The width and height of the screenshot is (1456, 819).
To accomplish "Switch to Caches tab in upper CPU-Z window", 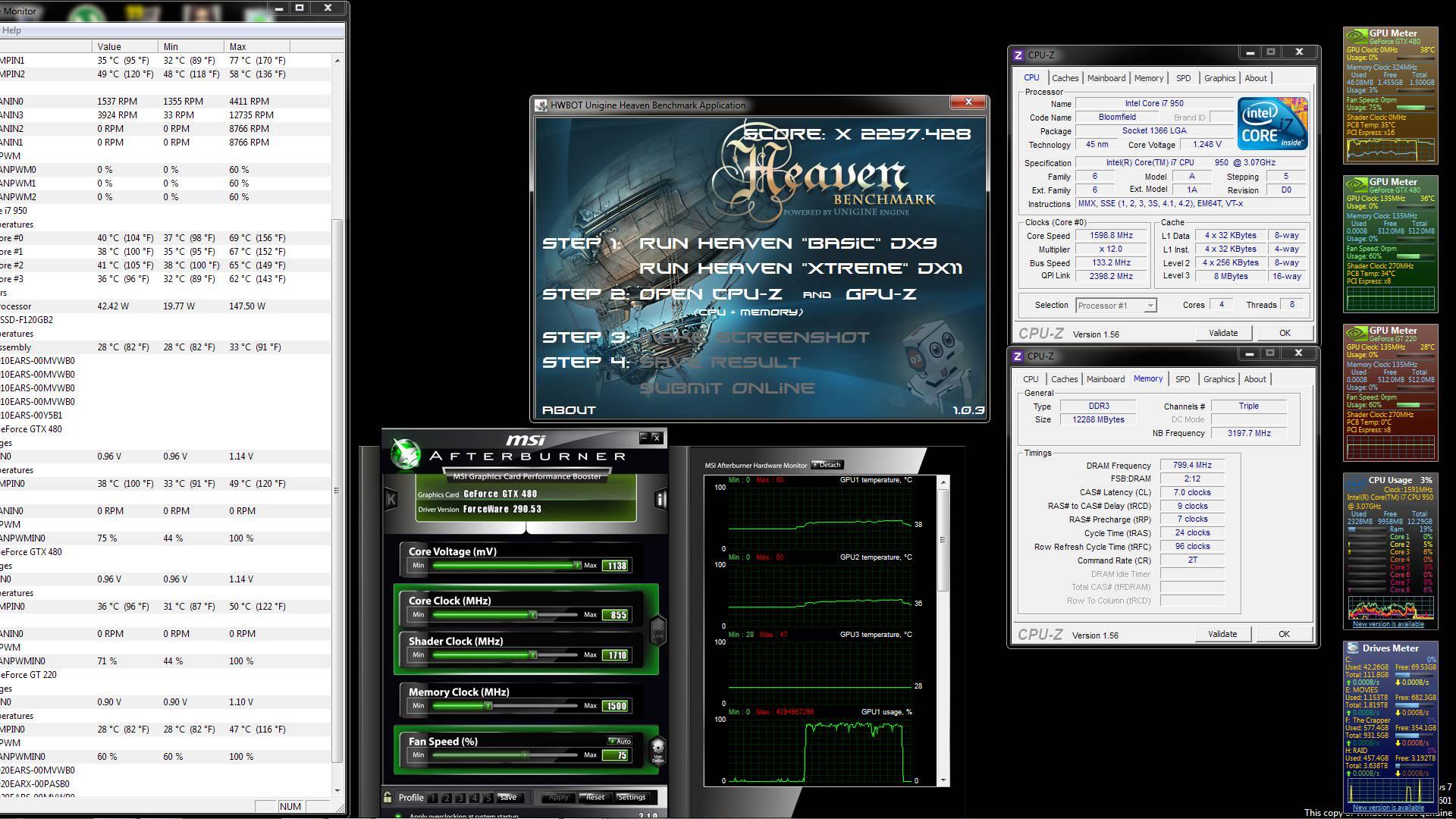I will [x=1065, y=78].
